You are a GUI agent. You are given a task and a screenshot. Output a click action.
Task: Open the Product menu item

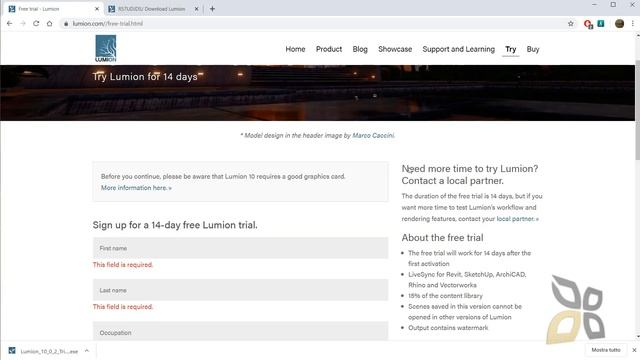point(329,49)
